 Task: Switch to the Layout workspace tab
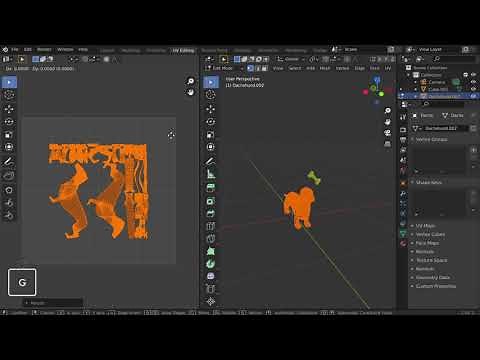click(107, 50)
